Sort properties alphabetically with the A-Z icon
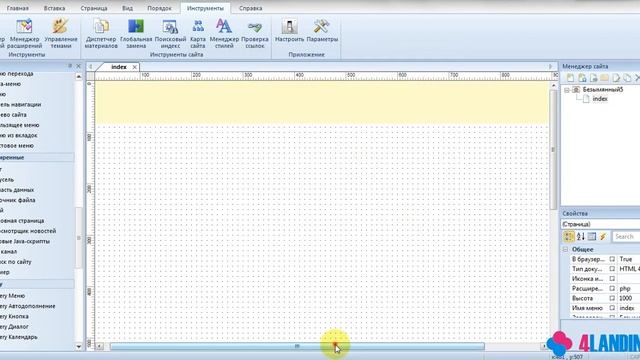 click(581, 236)
